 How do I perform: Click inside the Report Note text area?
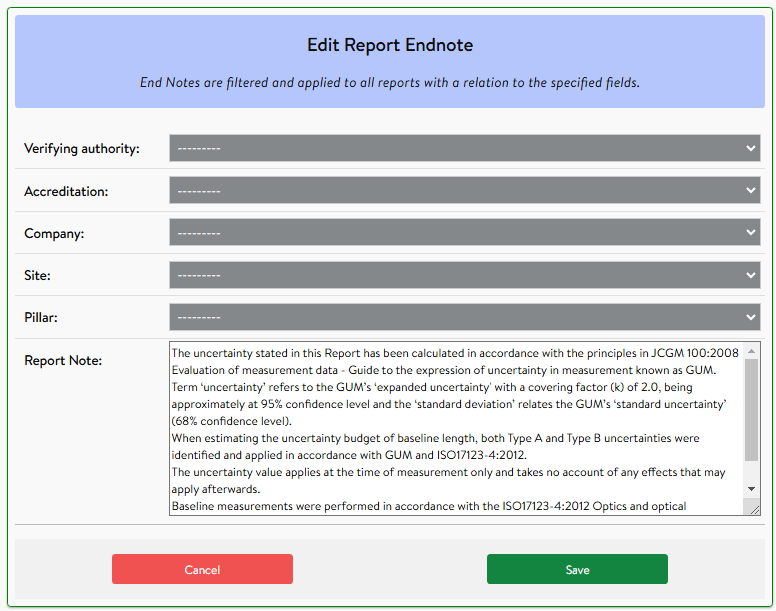click(456, 428)
